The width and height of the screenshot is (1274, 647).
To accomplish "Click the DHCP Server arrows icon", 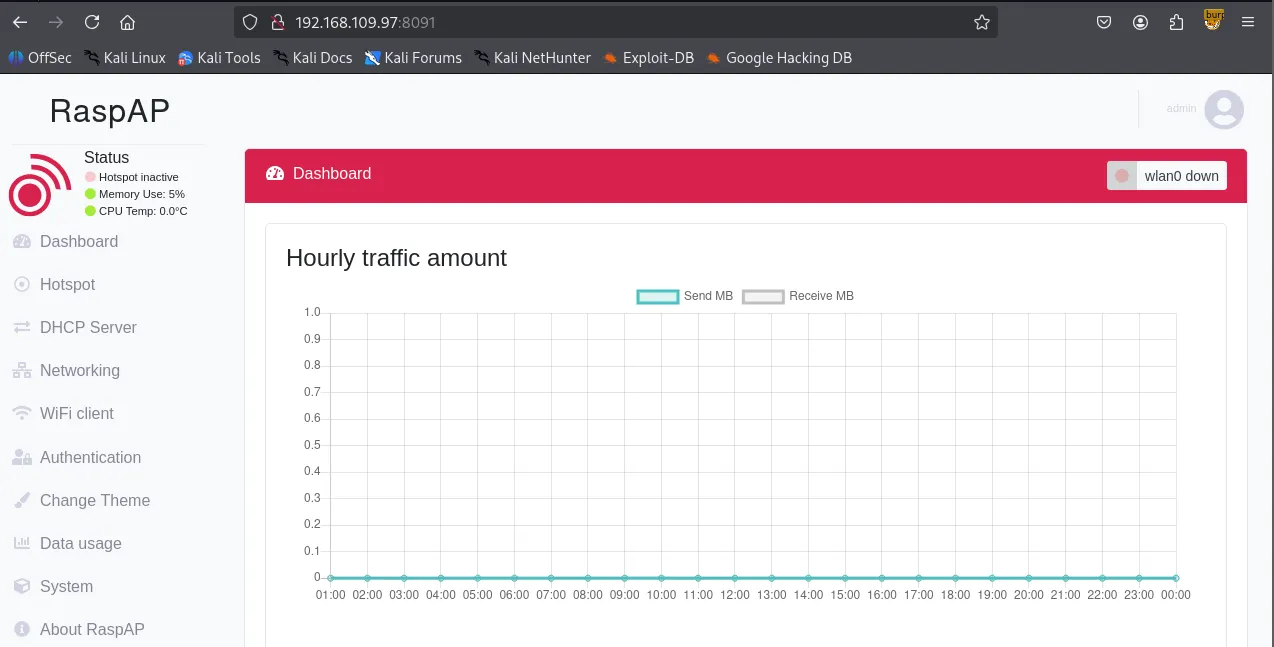I will [21, 328].
